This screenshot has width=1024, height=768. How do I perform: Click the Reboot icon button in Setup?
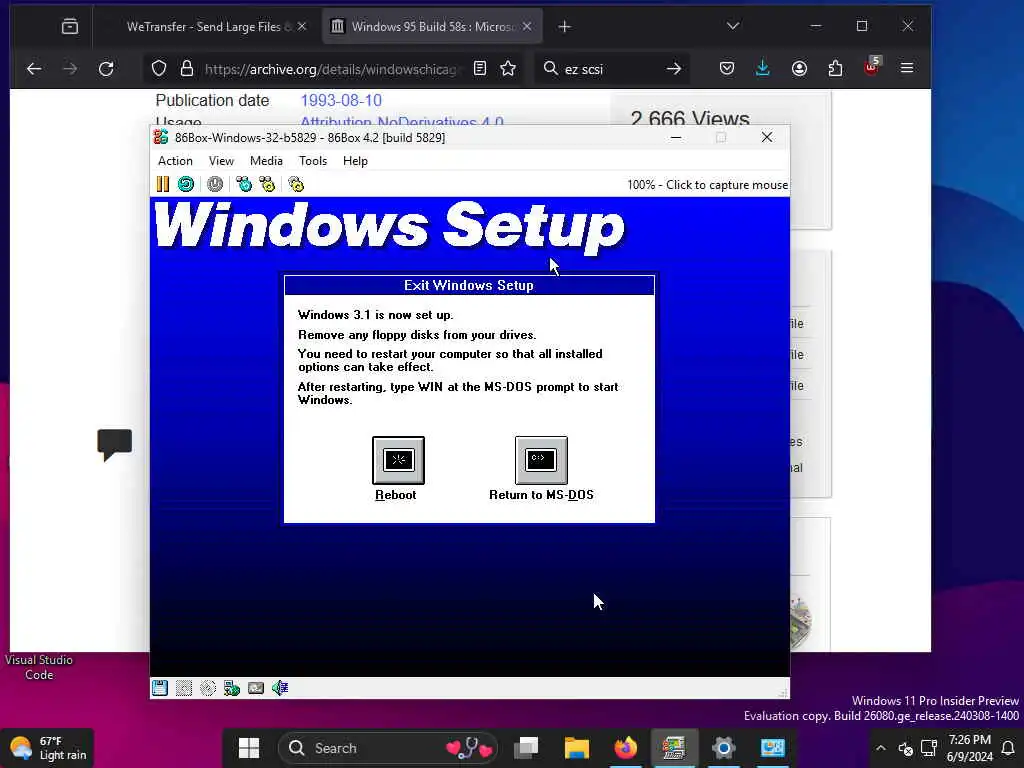pos(398,460)
